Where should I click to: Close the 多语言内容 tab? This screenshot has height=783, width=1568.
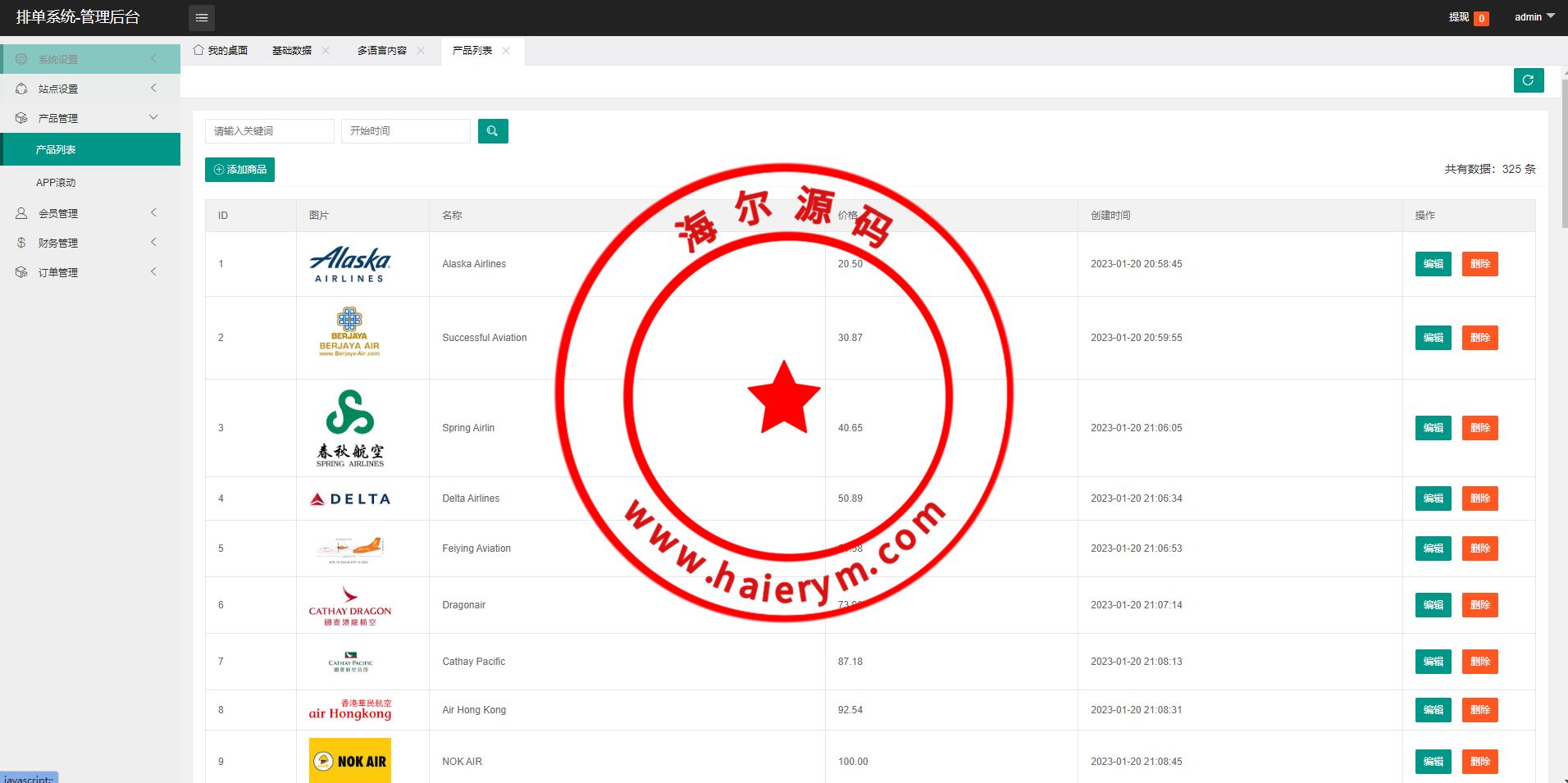pos(421,51)
